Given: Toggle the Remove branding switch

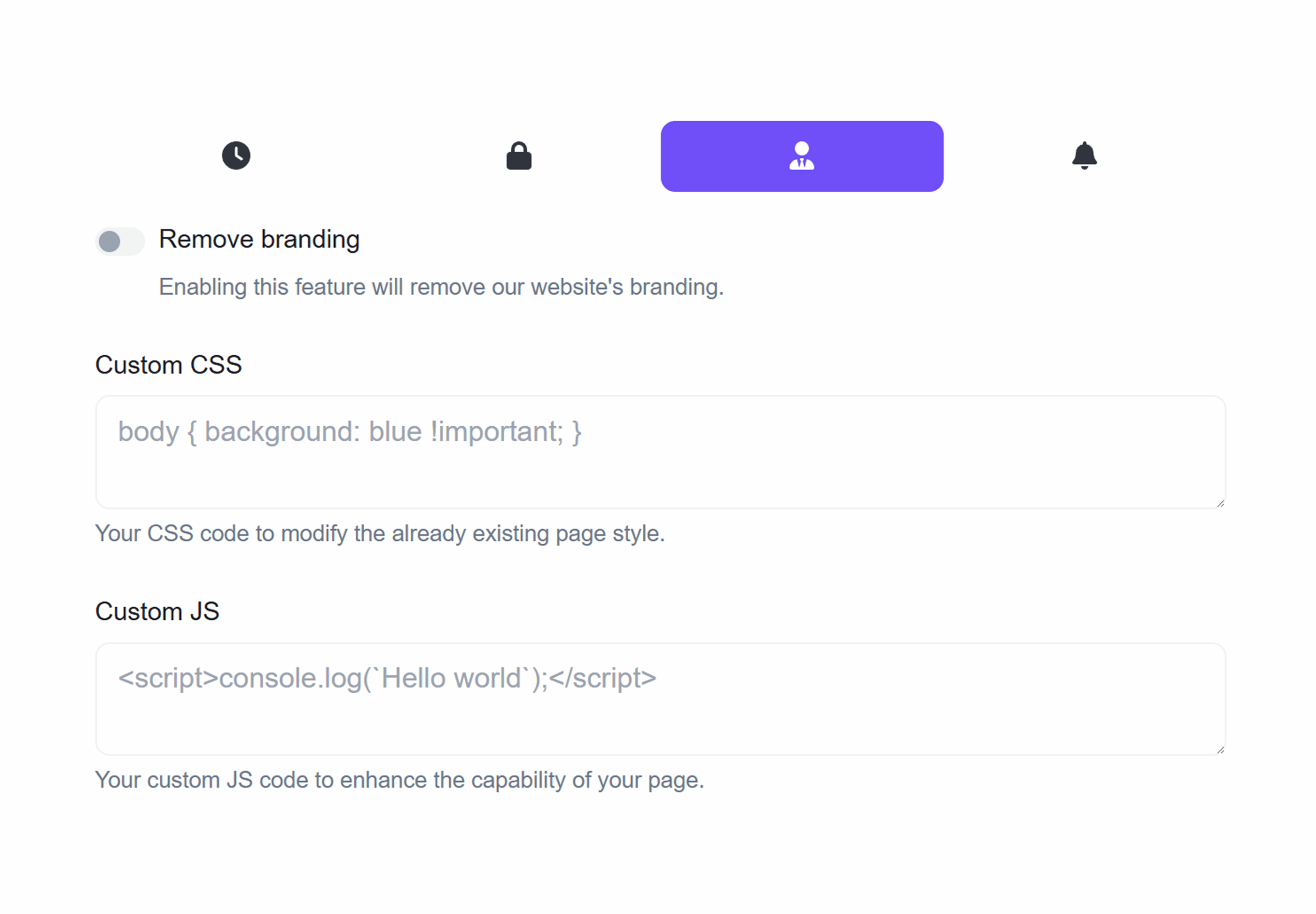Looking at the screenshot, I should tap(120, 241).
